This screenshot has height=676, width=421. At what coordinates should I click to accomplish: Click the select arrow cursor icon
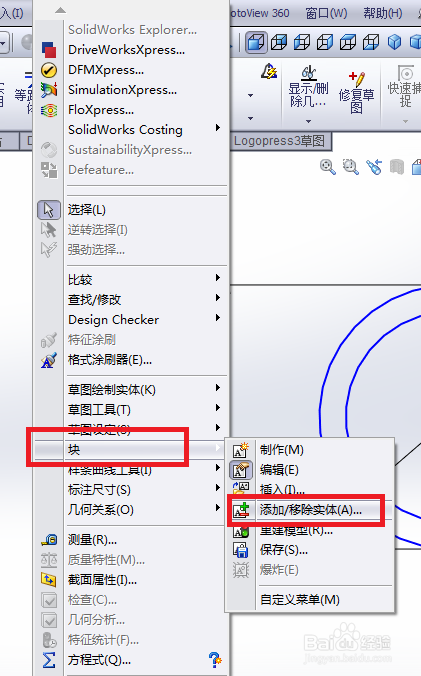click(49, 210)
